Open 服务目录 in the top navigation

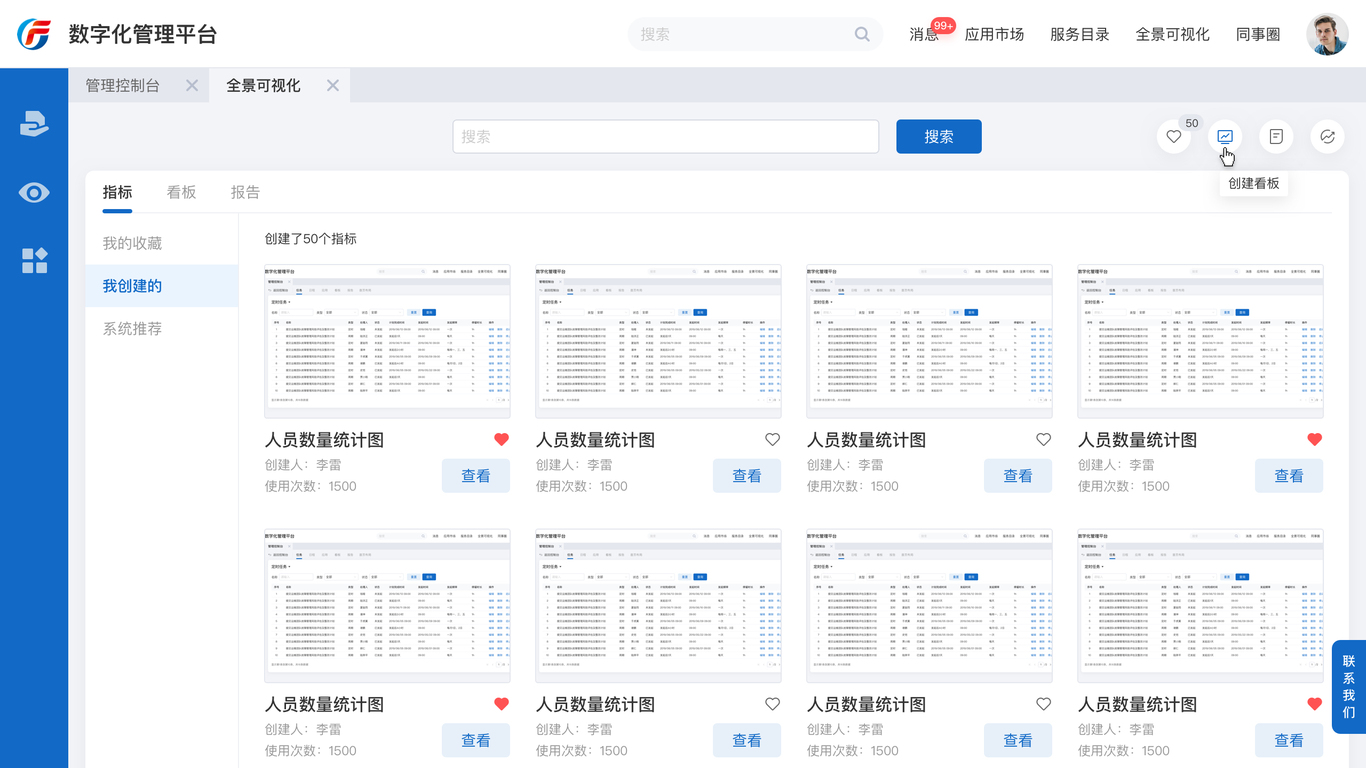click(1080, 34)
